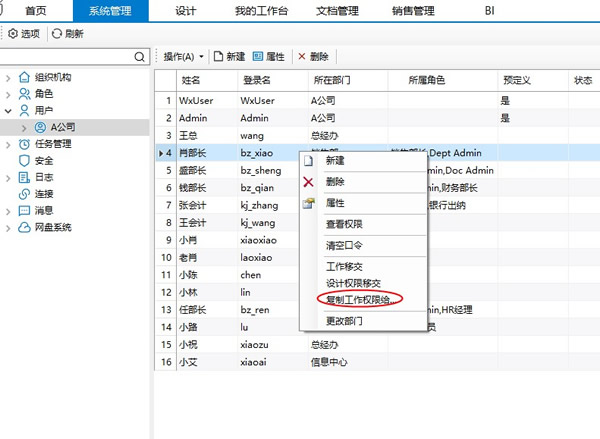The height and width of the screenshot is (439, 600).
Task: Click the 刷新 refresh icon
Action: pyautogui.click(x=57, y=33)
